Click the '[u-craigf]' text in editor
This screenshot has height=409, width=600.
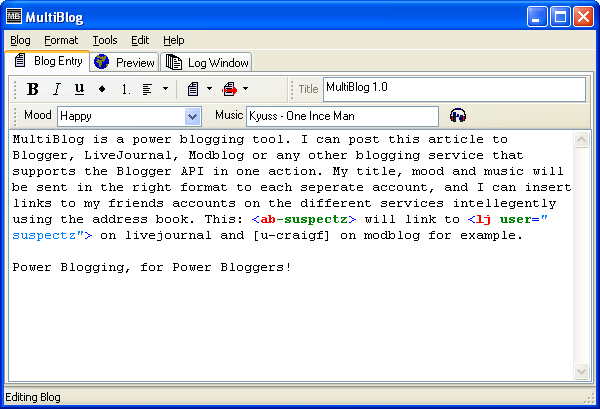coord(292,235)
